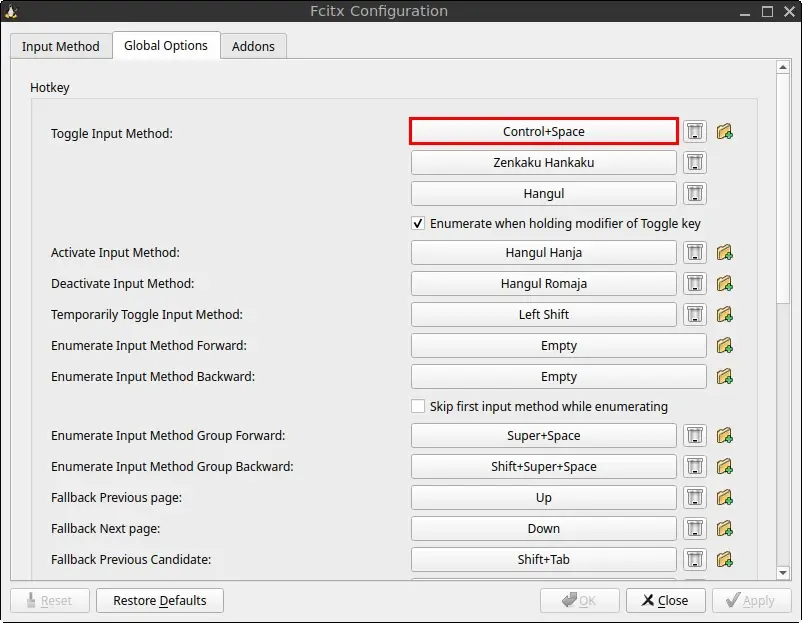The width and height of the screenshot is (802, 623).
Task: Enable Skip first input method while enumerating
Action: pos(418,406)
